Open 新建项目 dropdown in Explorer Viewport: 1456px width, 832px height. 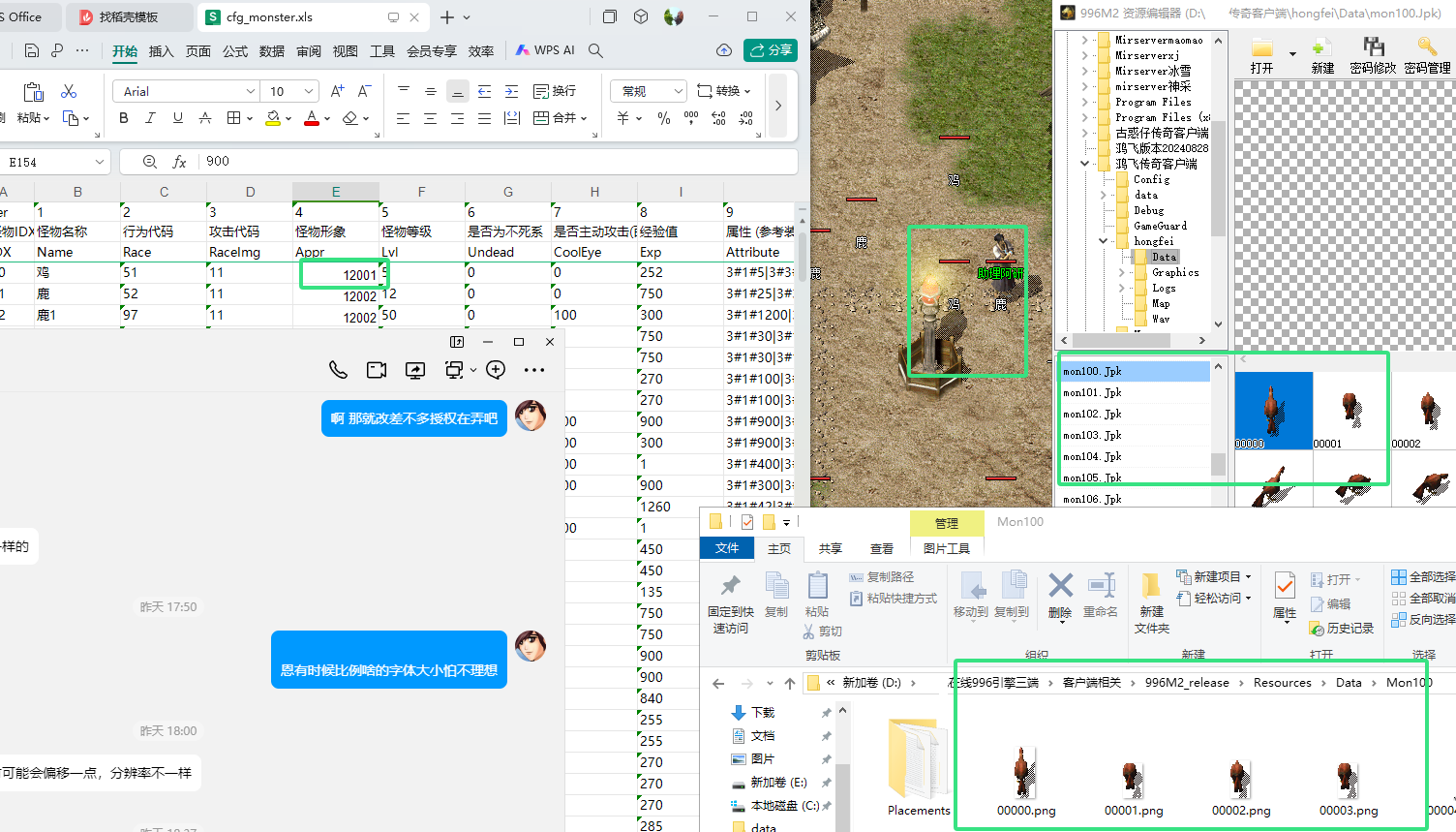coord(1248,576)
